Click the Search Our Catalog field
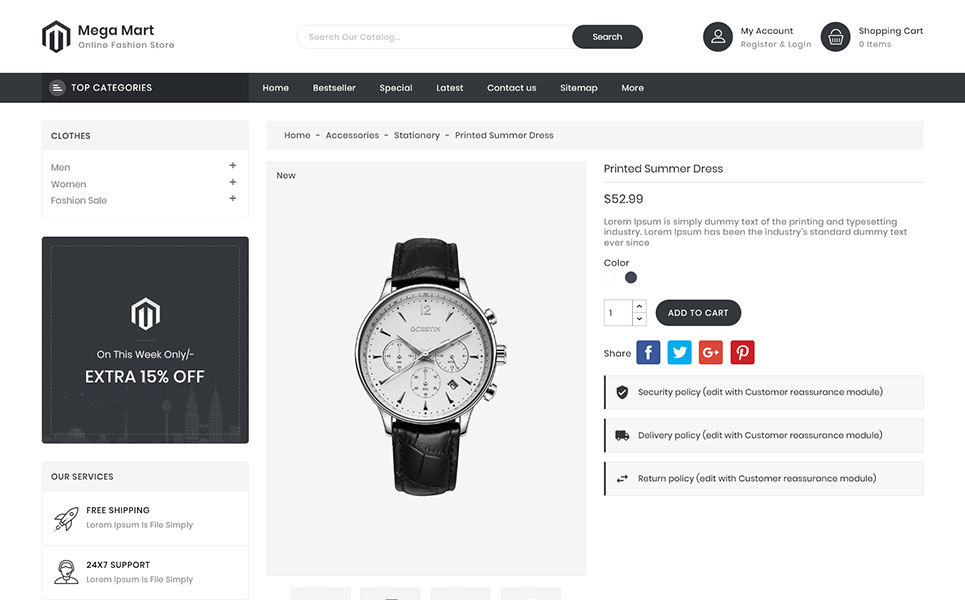Image resolution: width=965 pixels, height=600 pixels. (x=434, y=37)
